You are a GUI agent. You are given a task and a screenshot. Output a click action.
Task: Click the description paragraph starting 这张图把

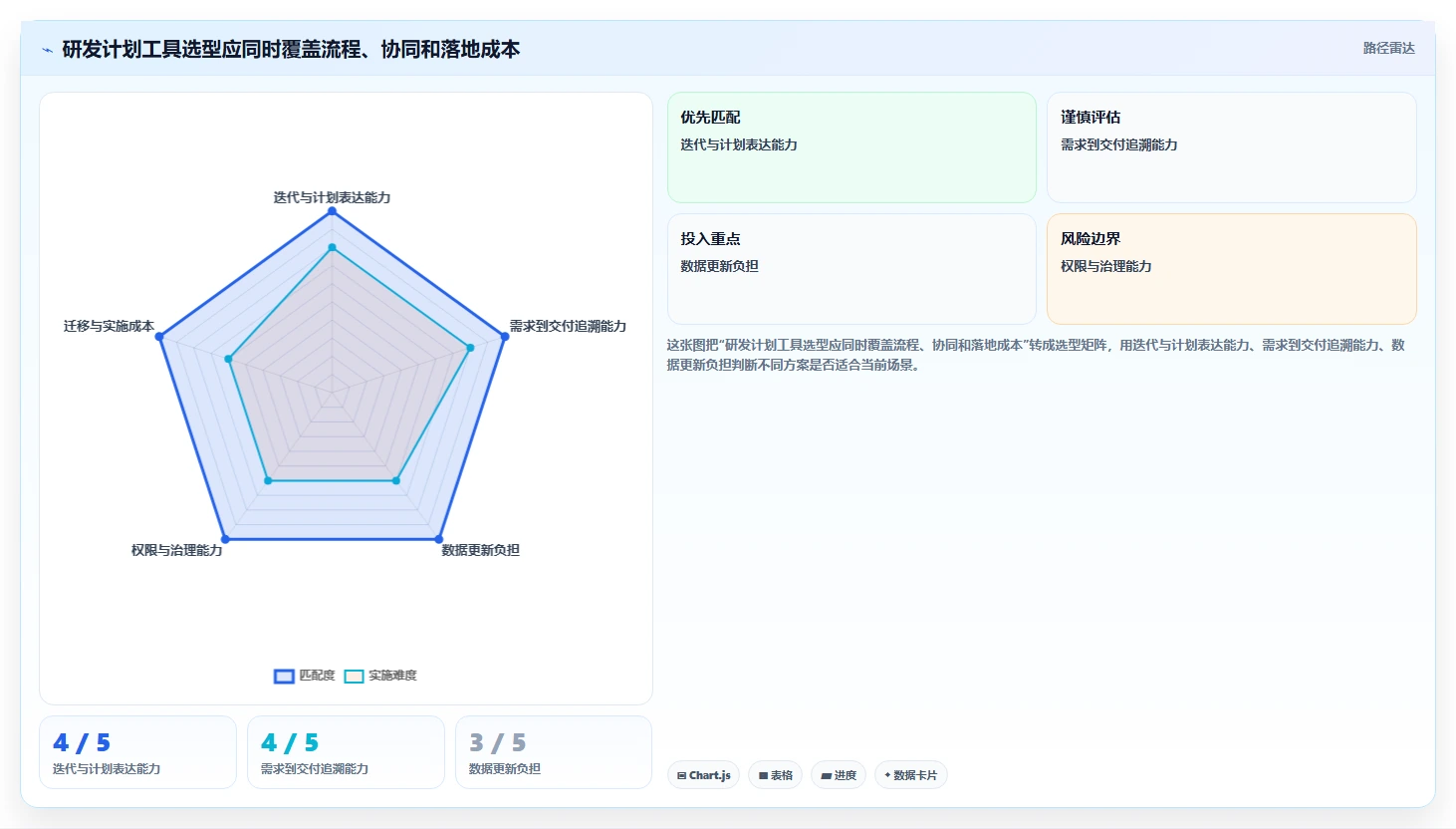tap(1036, 355)
